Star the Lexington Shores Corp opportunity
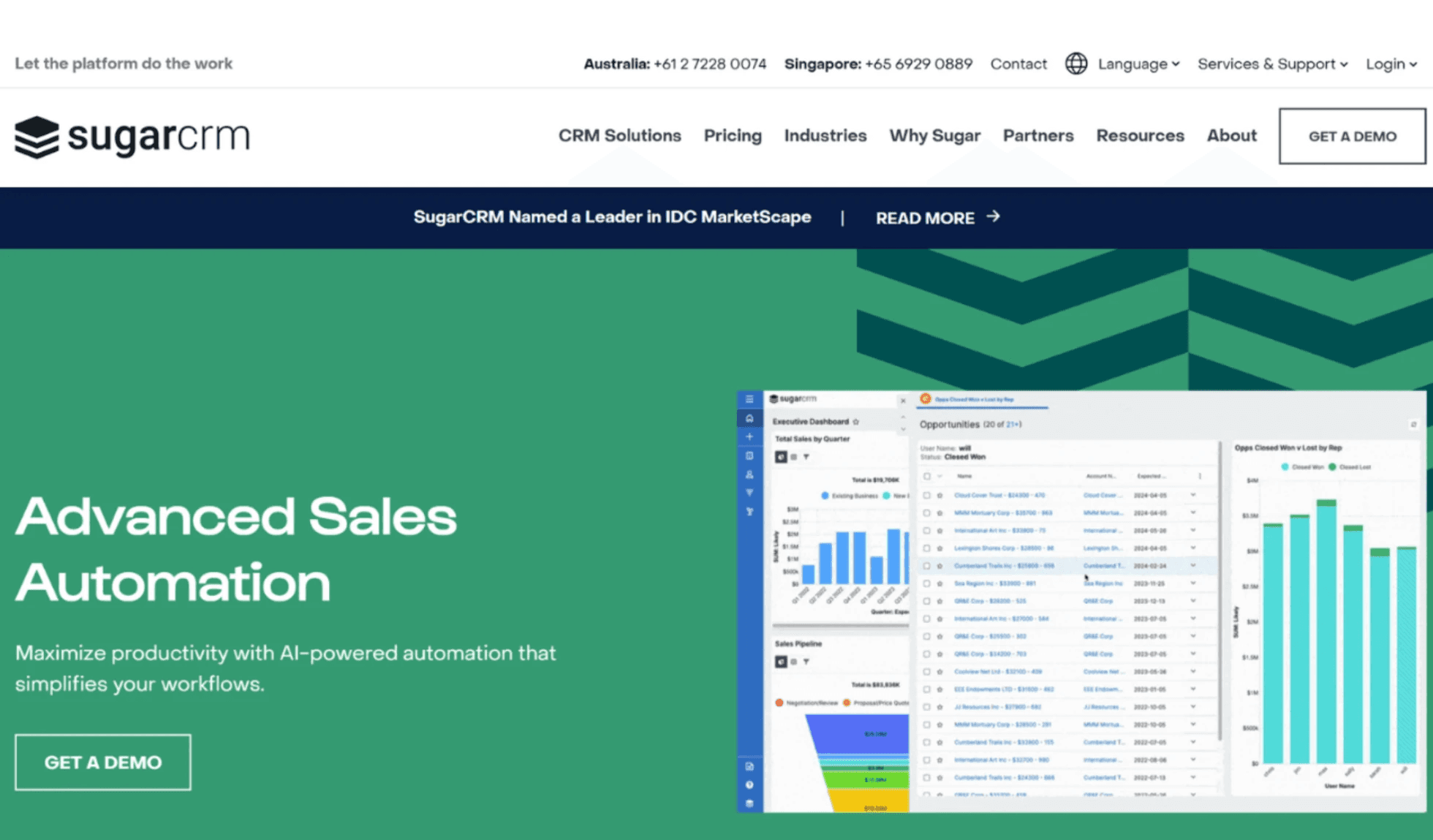1433x840 pixels. 940,548
